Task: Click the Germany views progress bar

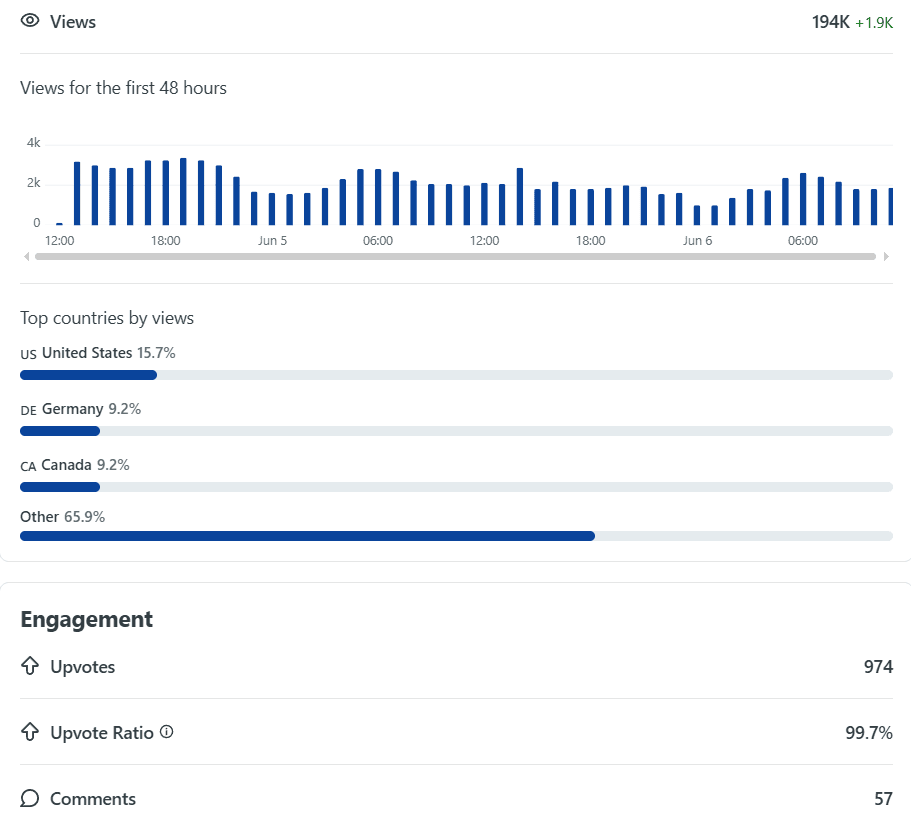Action: click(456, 431)
